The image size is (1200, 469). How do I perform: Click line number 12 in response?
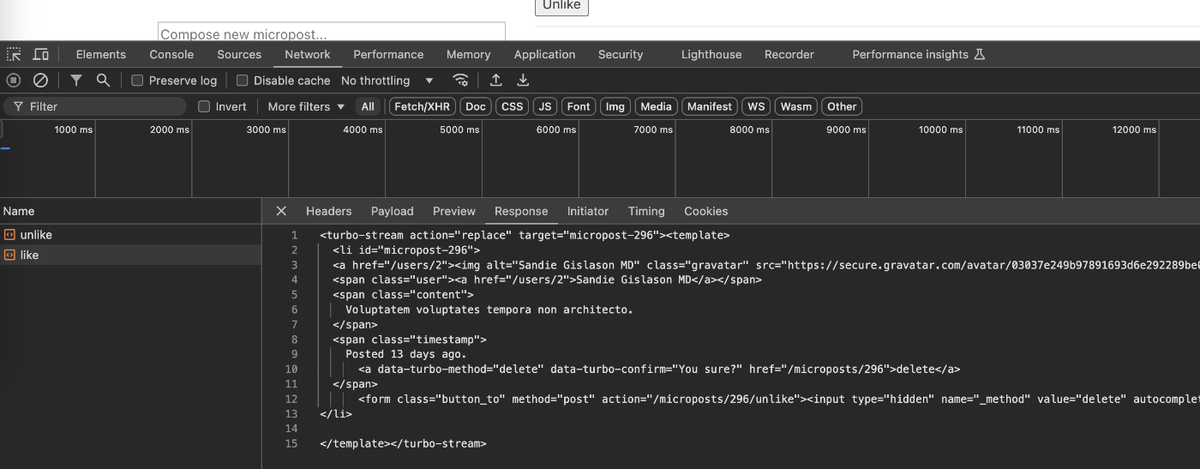click(x=292, y=399)
